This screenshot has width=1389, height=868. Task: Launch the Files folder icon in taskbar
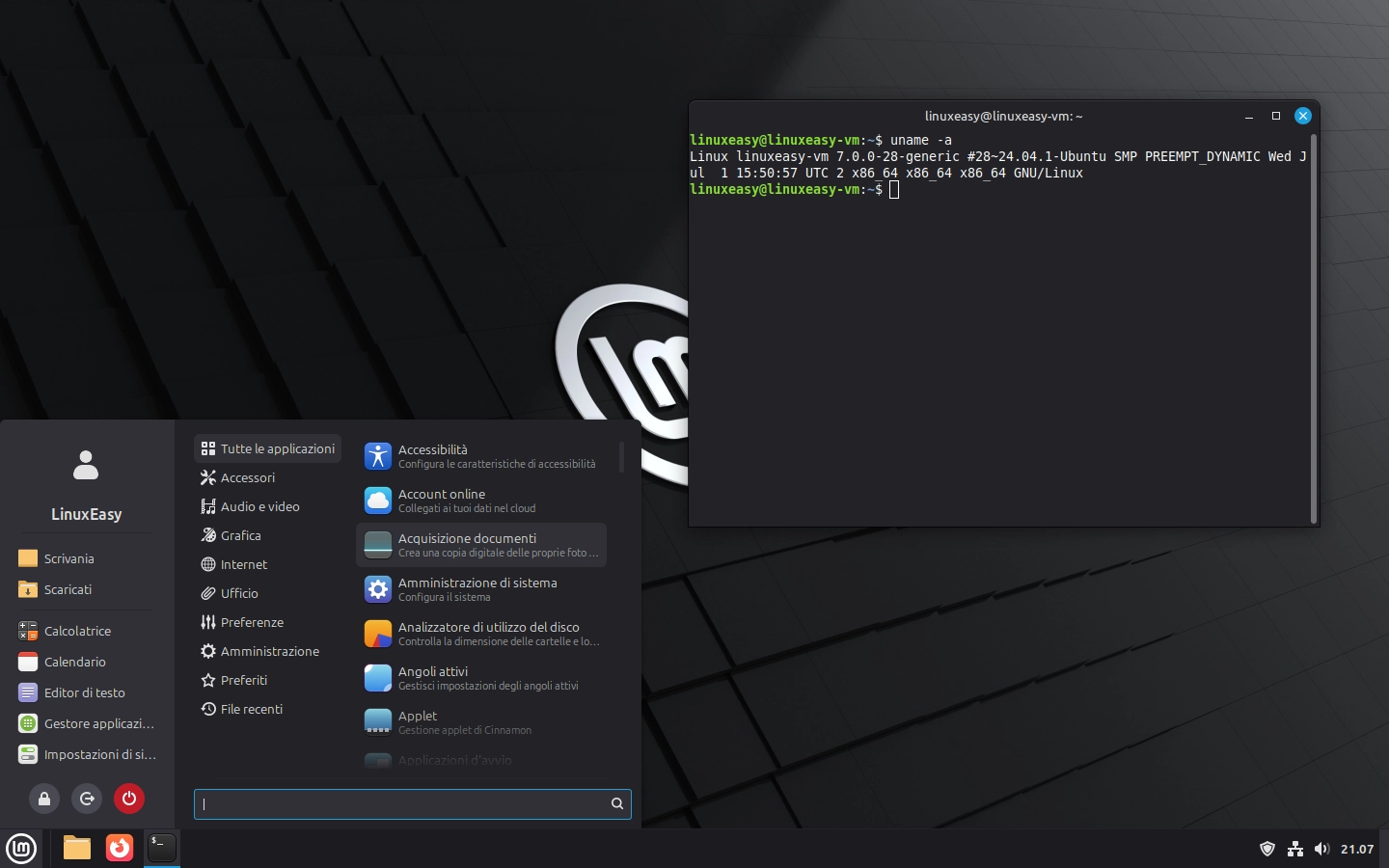tap(77, 848)
